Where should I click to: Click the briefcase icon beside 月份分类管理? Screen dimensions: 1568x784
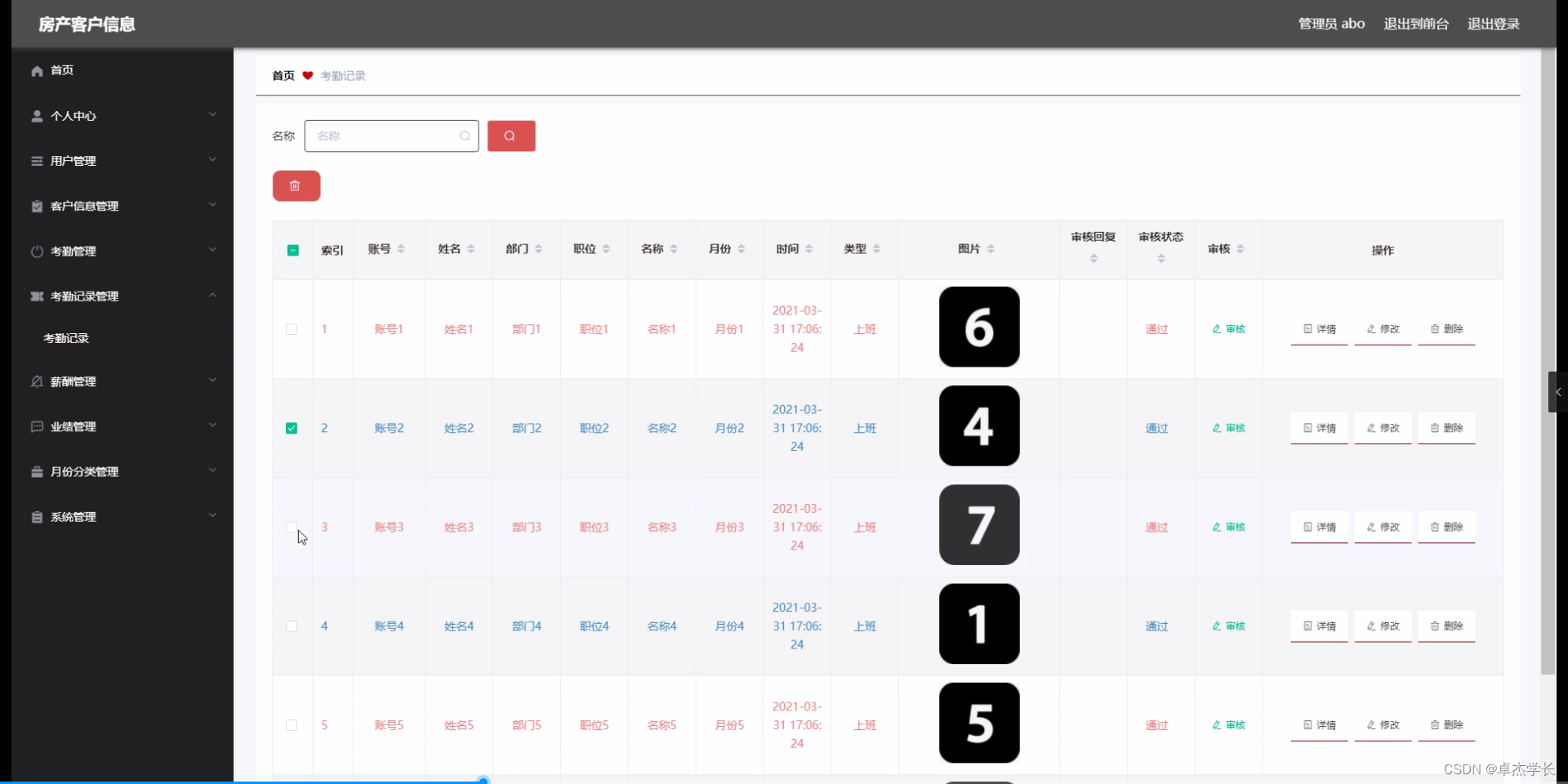pyautogui.click(x=37, y=472)
